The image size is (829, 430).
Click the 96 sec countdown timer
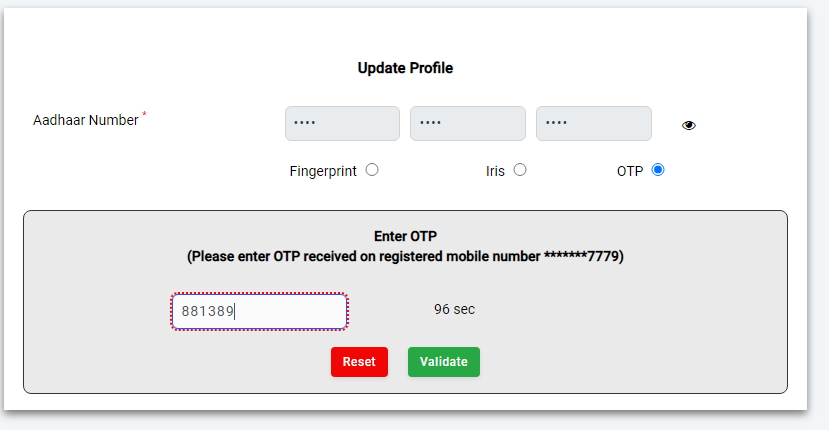tap(455, 309)
